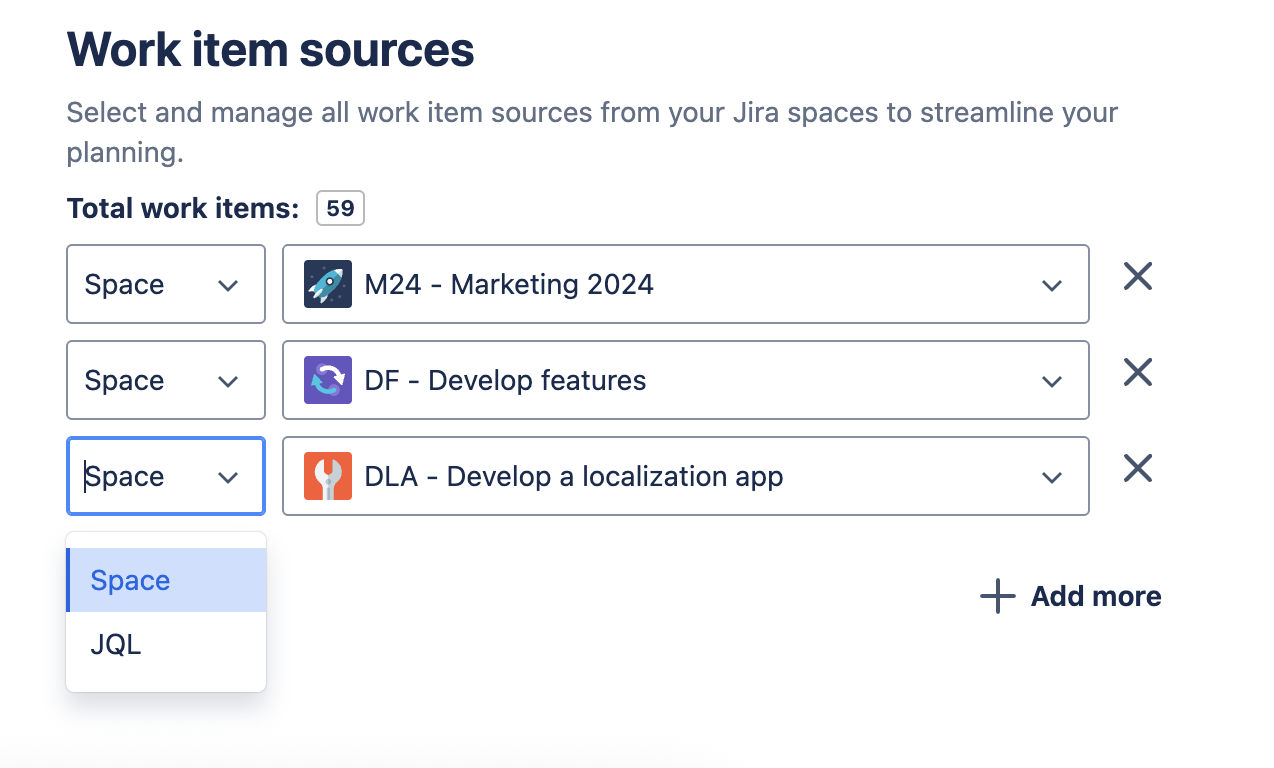
Task: Delete the DLA localization app source row
Action: (1138, 469)
